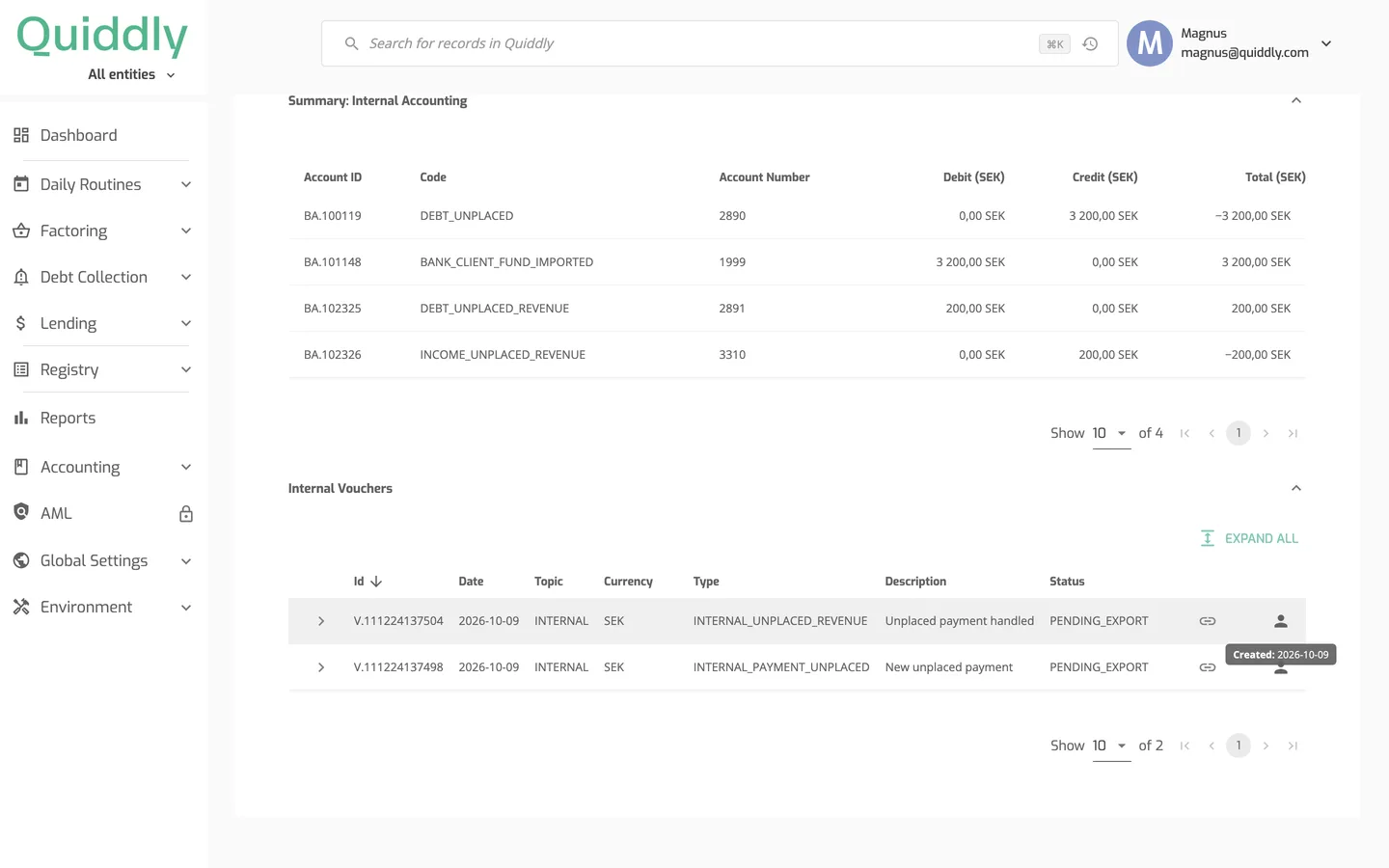Click person icon for voucher V.111224137504
The height and width of the screenshot is (868, 1389).
point(1281,621)
